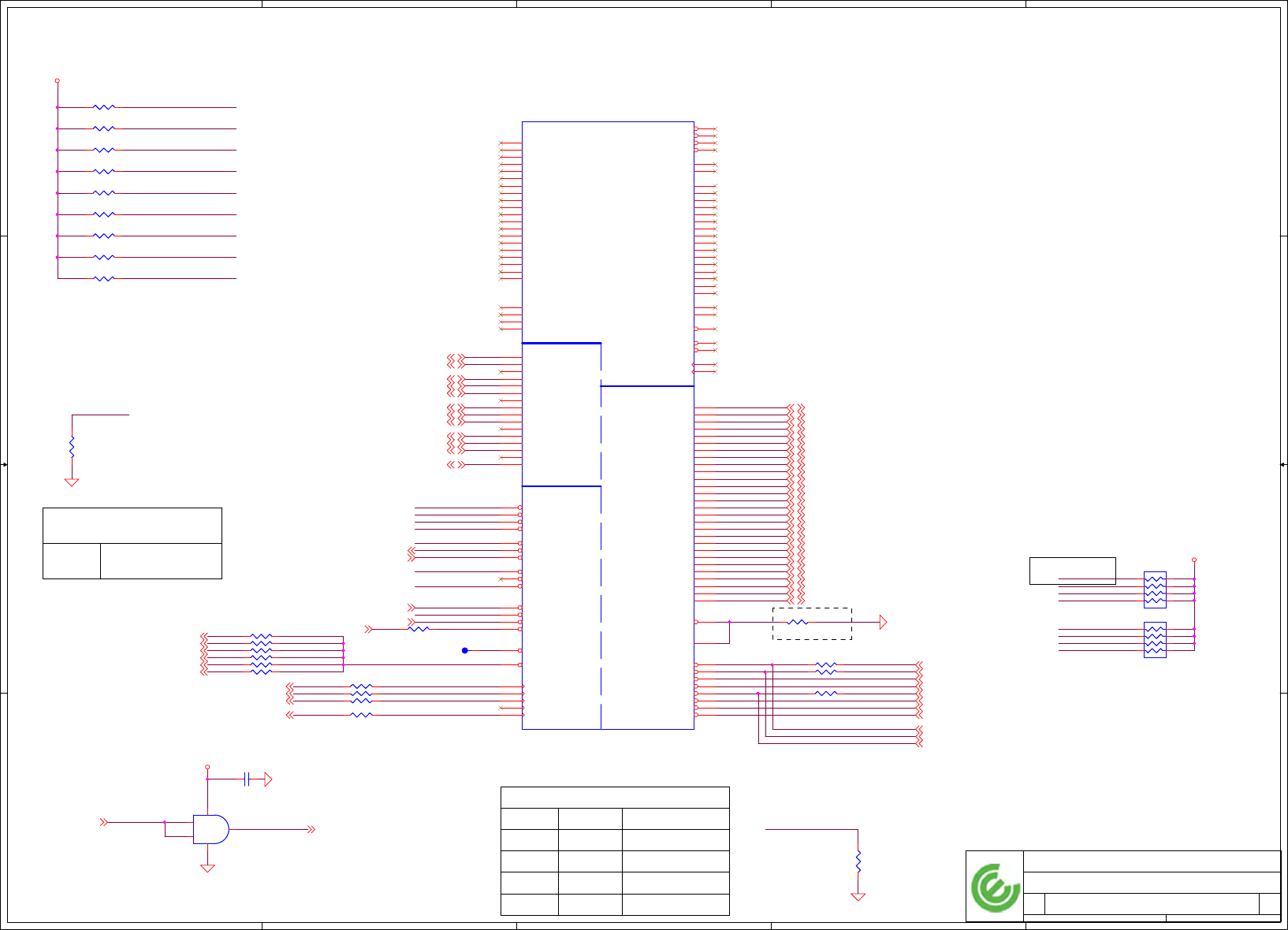1288x930 pixels.
Task: Click the ground symbol at bottom right
Action: pos(858,896)
